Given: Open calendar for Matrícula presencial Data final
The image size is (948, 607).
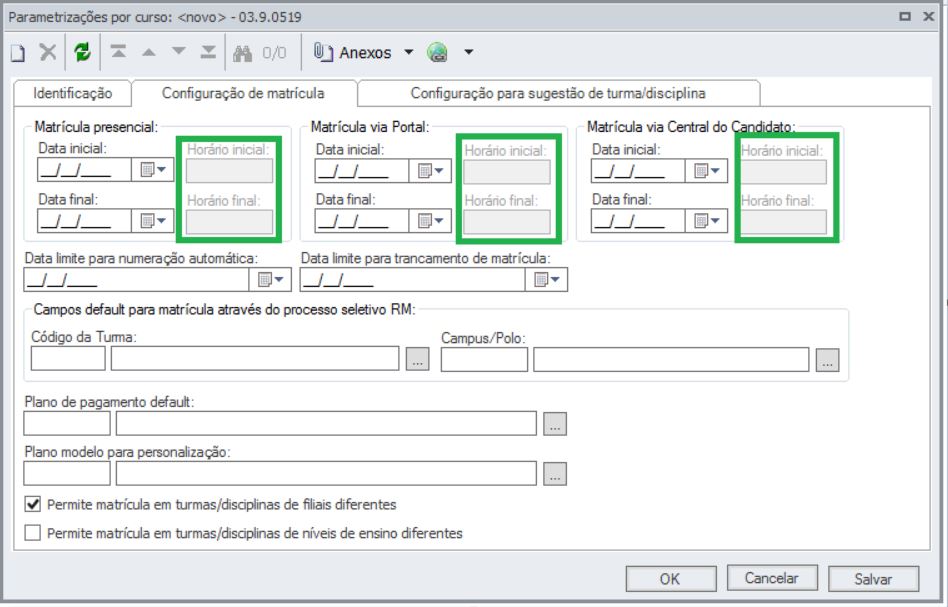Looking at the screenshot, I should coord(153,221).
